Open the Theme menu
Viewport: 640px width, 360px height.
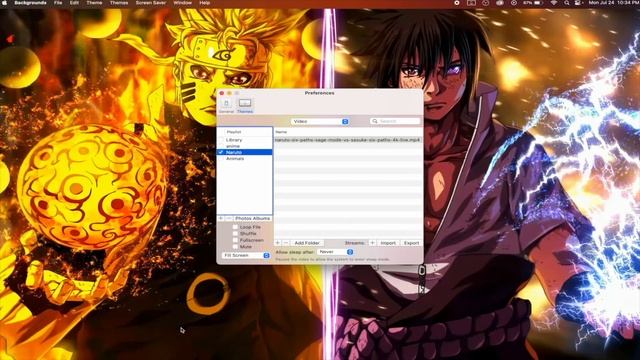tap(94, 3)
